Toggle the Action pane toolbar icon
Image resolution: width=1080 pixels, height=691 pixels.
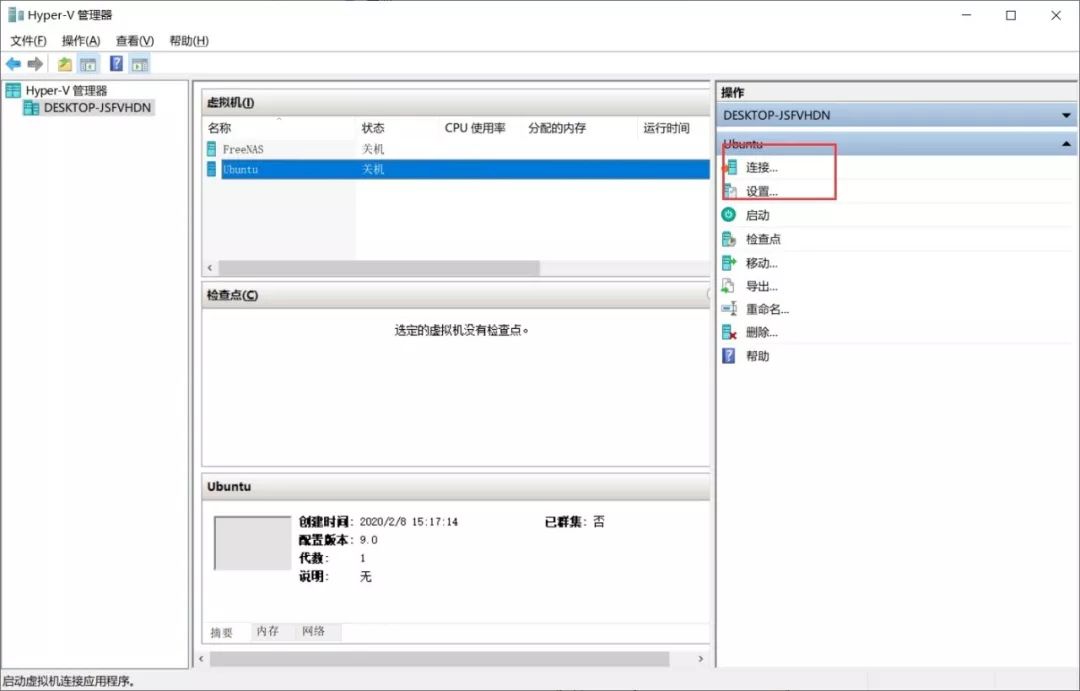(x=140, y=64)
